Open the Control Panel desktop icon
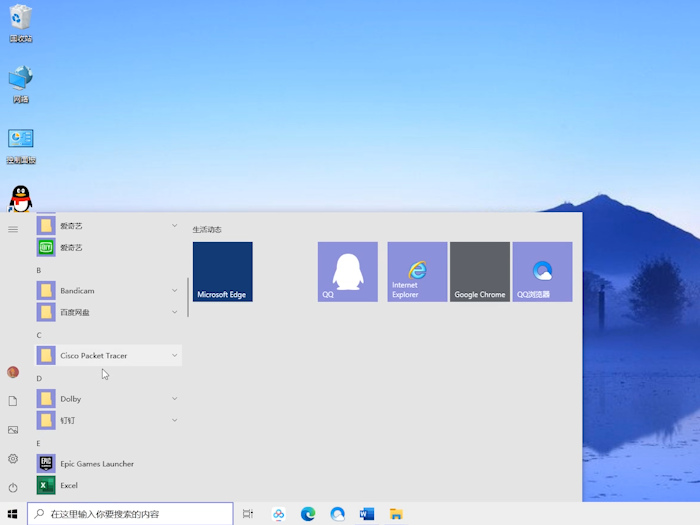Viewport: 700px width, 525px height. point(21,146)
